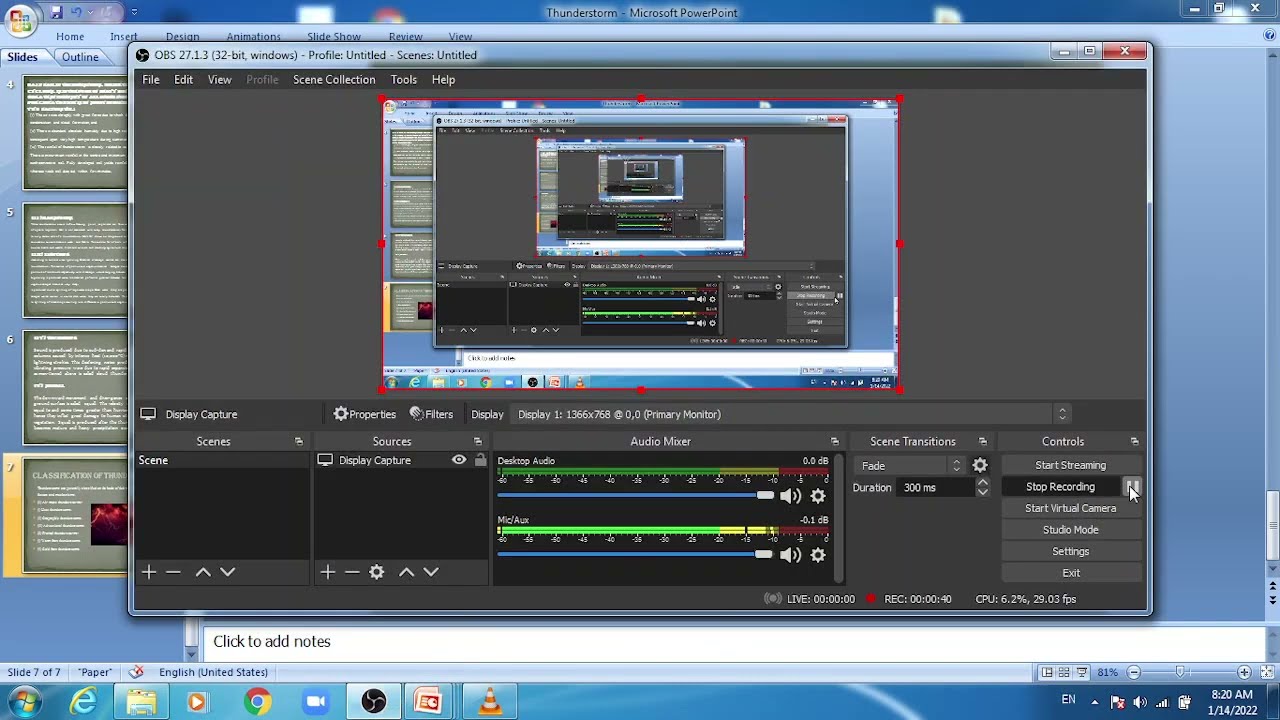Mute Desktop Audio speaker

click(791, 496)
